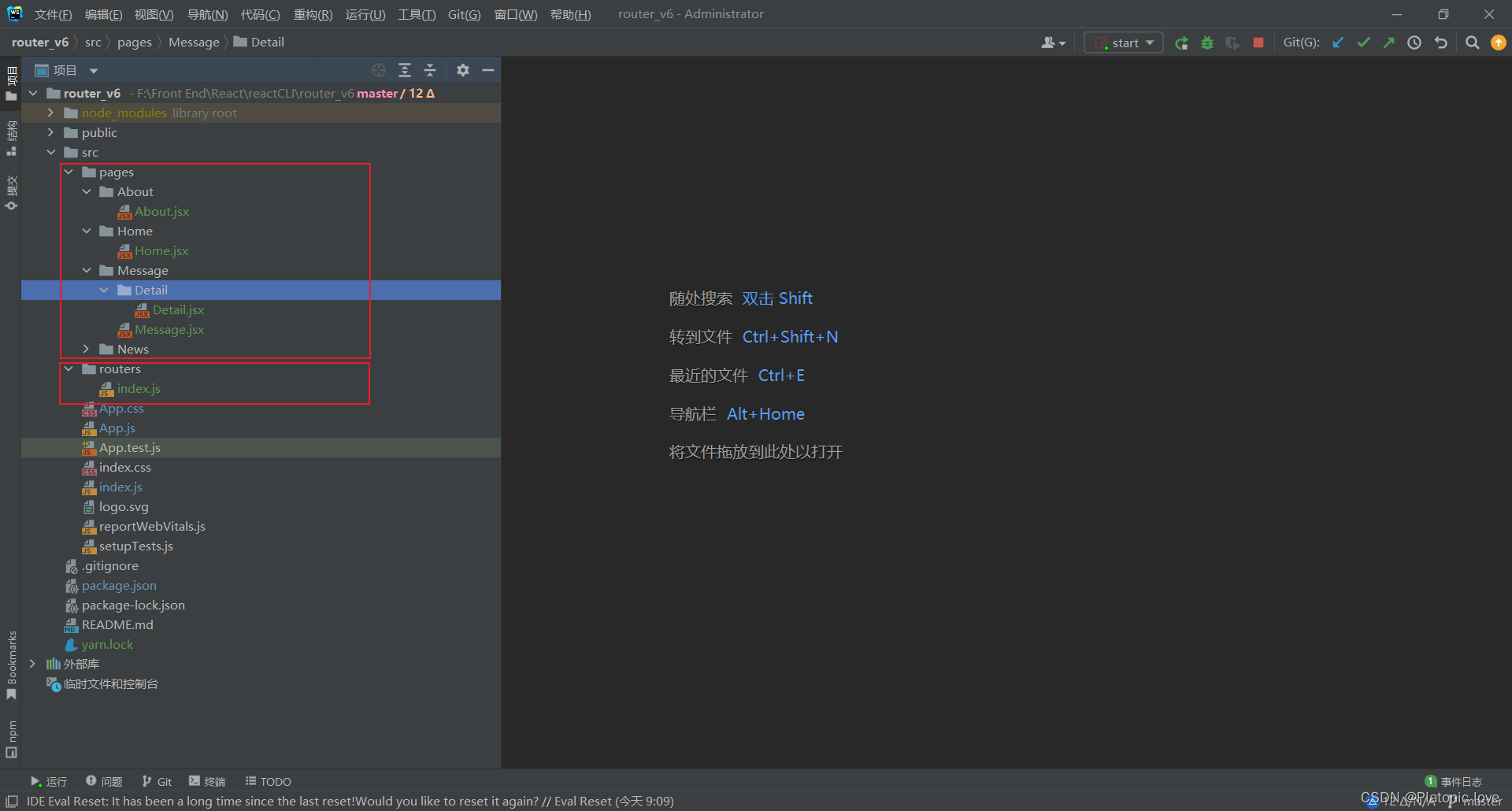
Task: Click the Git Update Project arrow
Action: pos(1338,43)
